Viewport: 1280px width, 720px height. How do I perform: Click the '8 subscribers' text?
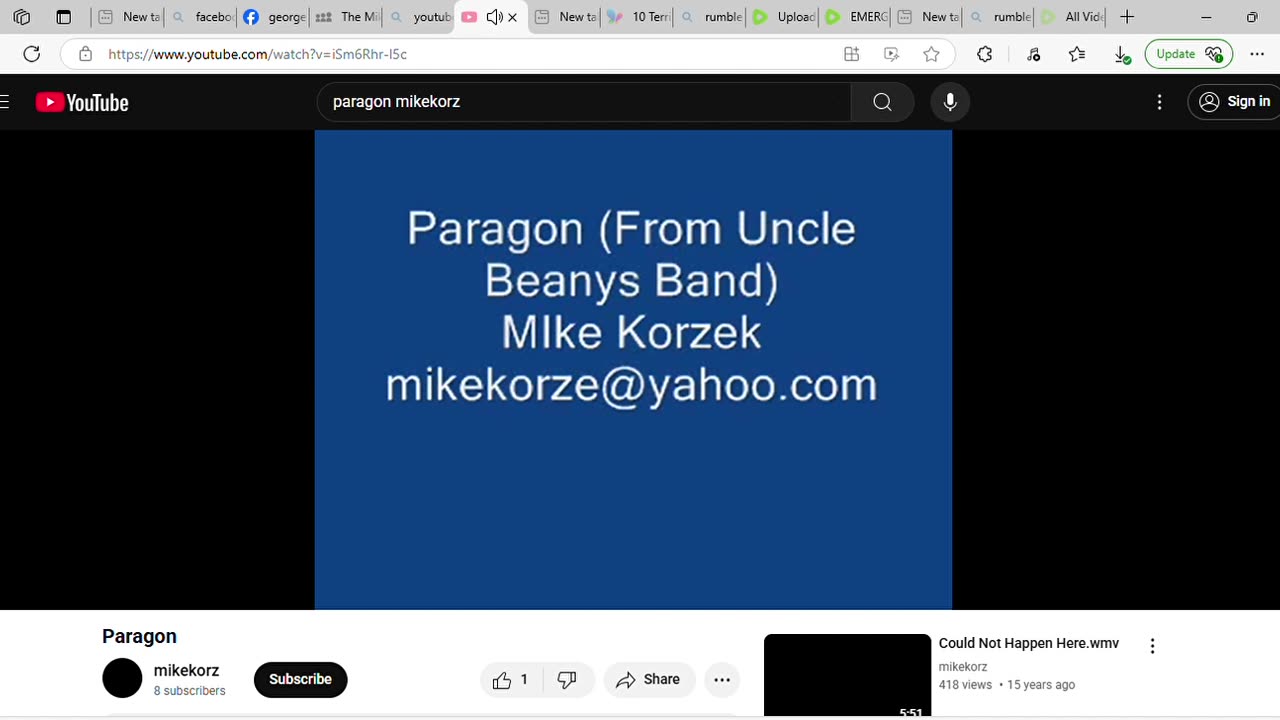189,691
